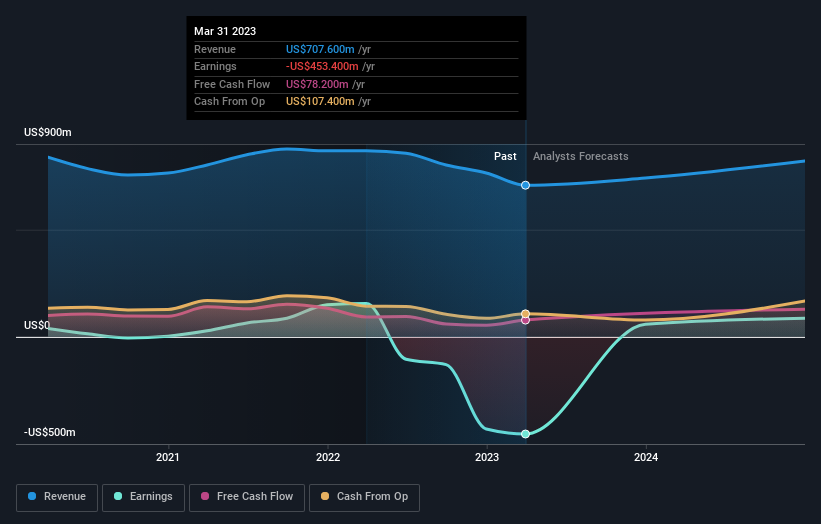The height and width of the screenshot is (524, 821).
Task: Click the 2022 x-axis label
Action: click(328, 457)
